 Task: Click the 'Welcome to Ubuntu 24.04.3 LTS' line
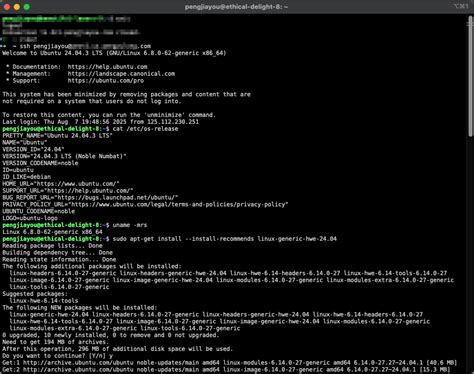point(114,53)
